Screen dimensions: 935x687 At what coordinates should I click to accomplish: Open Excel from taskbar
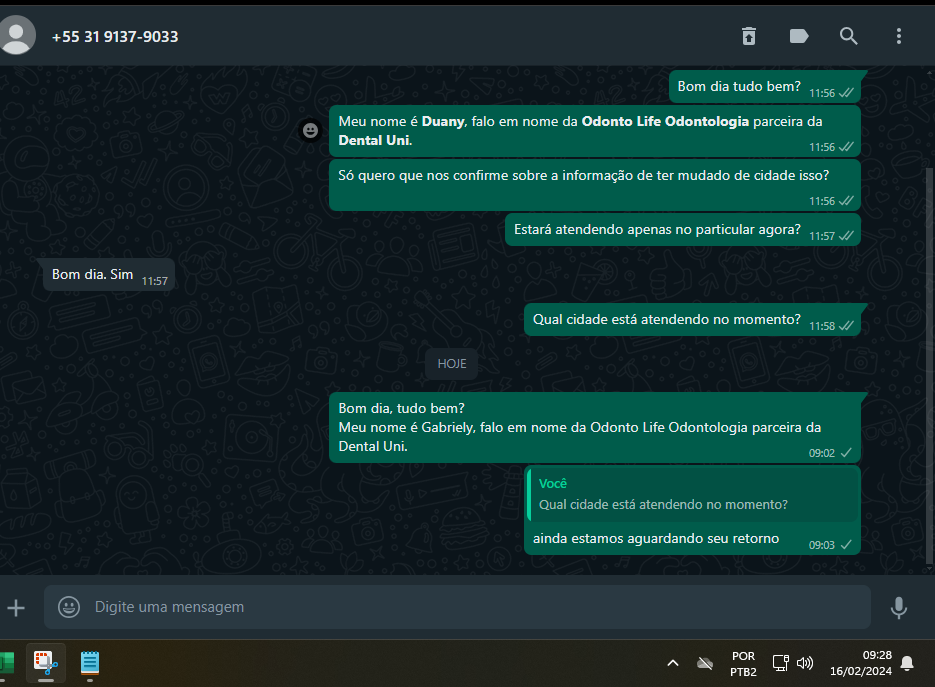coord(6,663)
